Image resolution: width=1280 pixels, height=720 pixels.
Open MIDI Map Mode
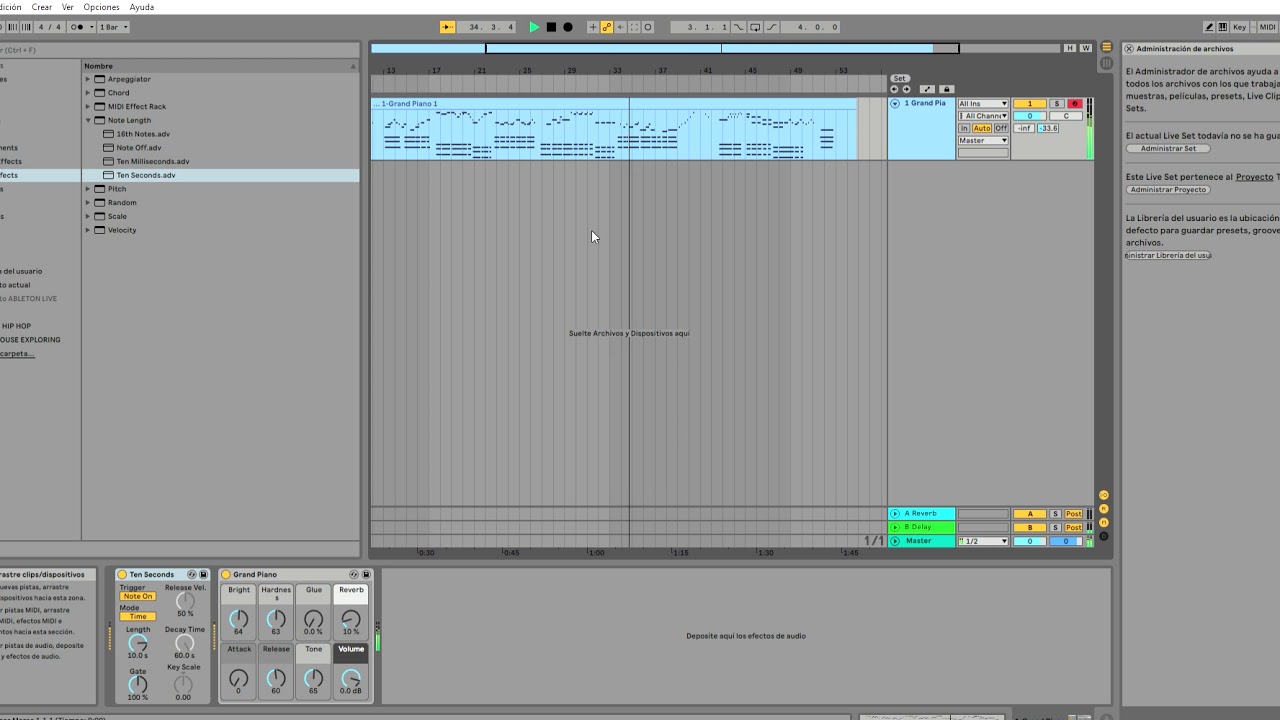(1268, 27)
